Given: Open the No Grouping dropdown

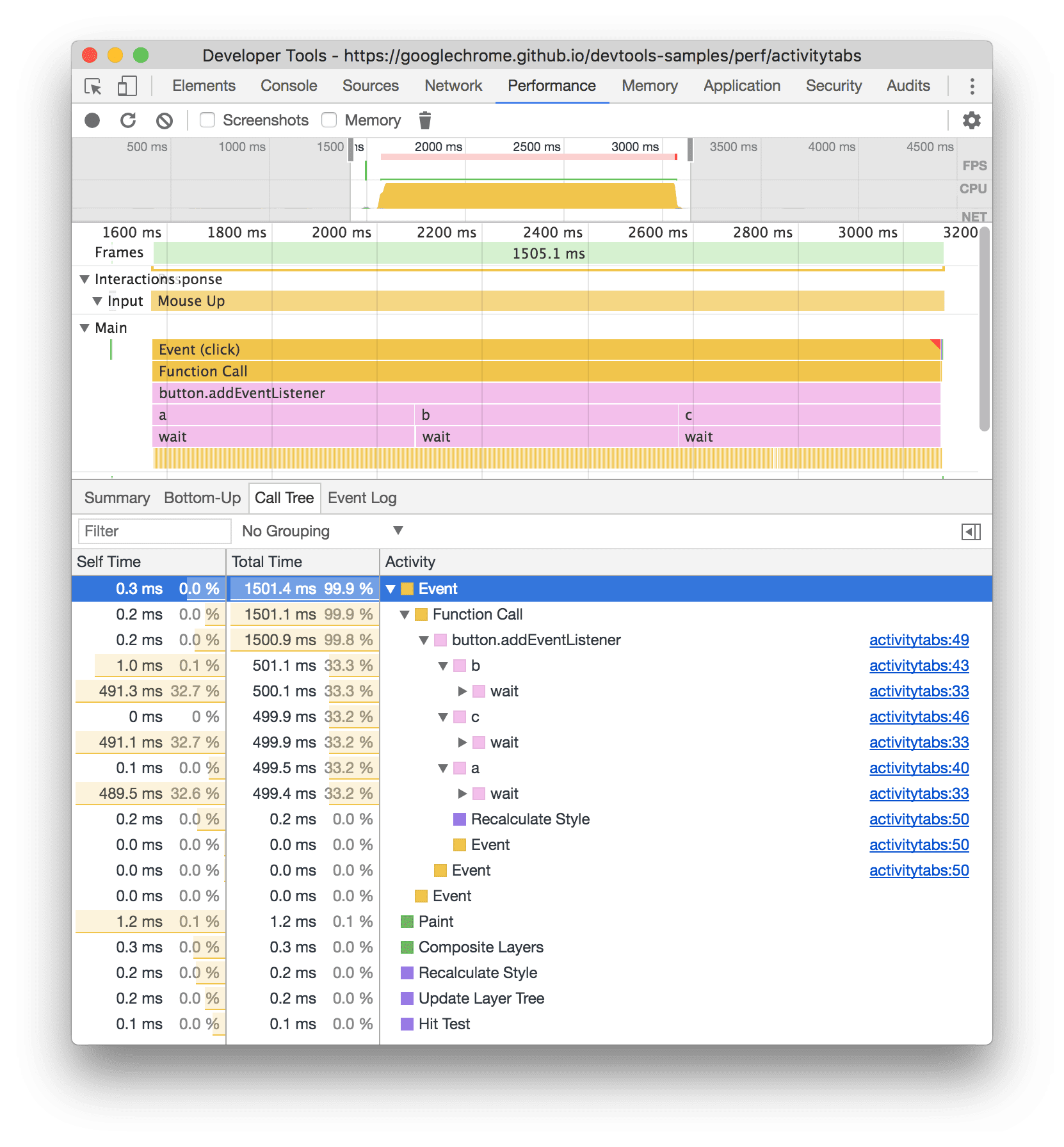Looking at the screenshot, I should (x=320, y=531).
